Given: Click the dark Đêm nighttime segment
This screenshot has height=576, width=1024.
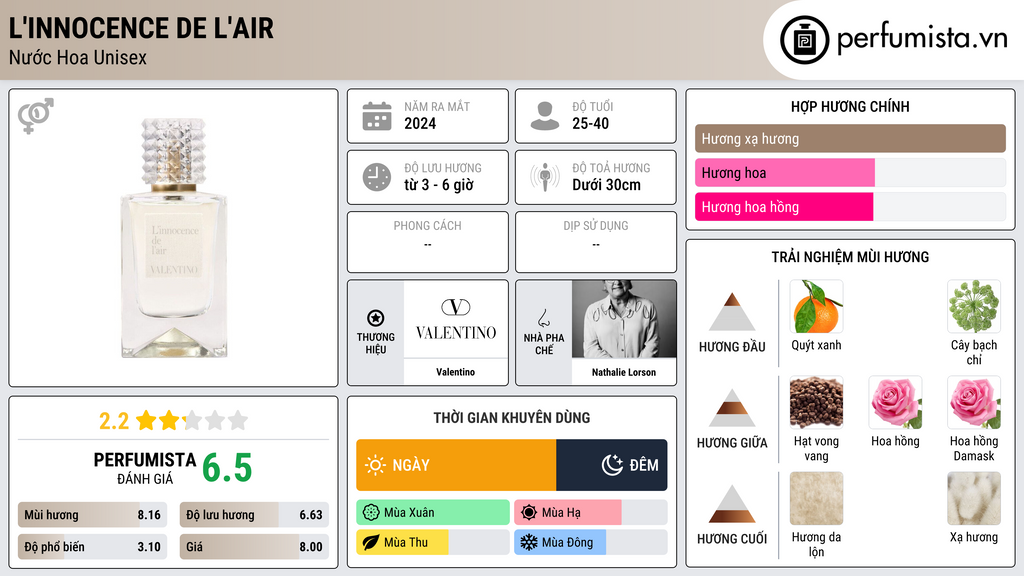Looking at the screenshot, I should (x=612, y=465).
